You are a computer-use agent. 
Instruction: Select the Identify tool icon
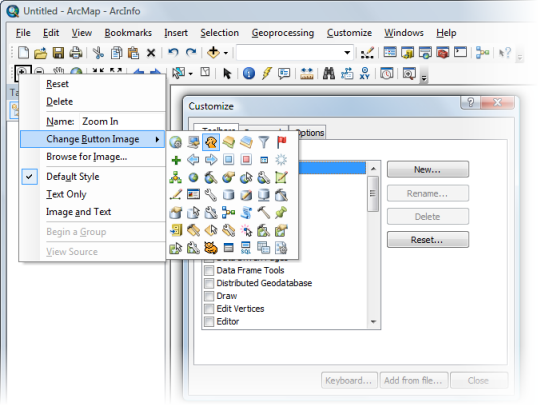point(248,73)
